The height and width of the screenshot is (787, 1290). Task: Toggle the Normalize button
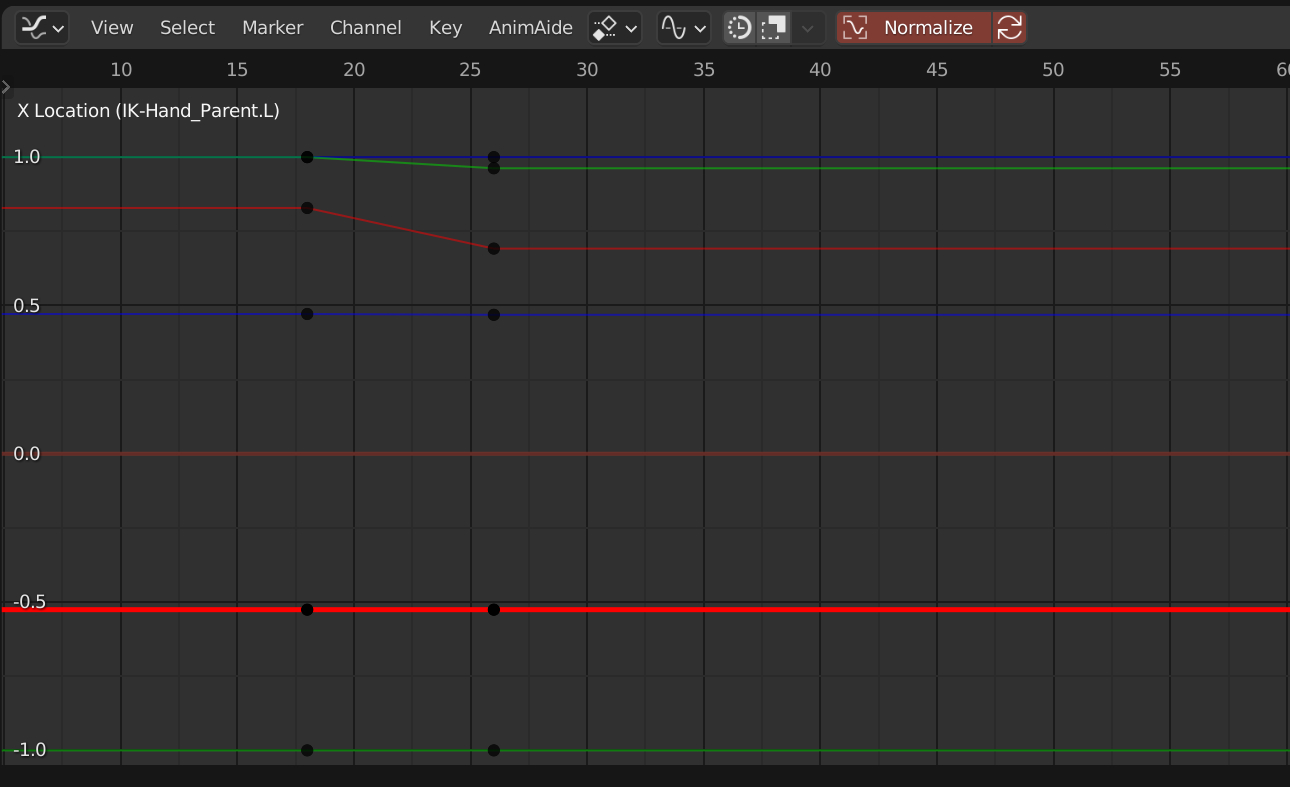point(914,28)
